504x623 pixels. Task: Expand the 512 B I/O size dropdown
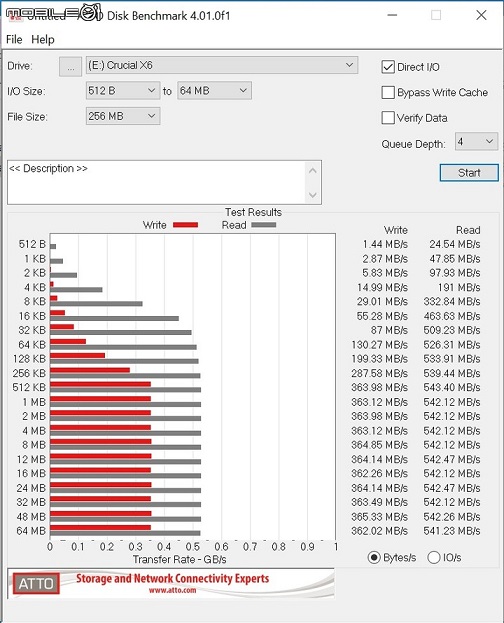pos(123,91)
